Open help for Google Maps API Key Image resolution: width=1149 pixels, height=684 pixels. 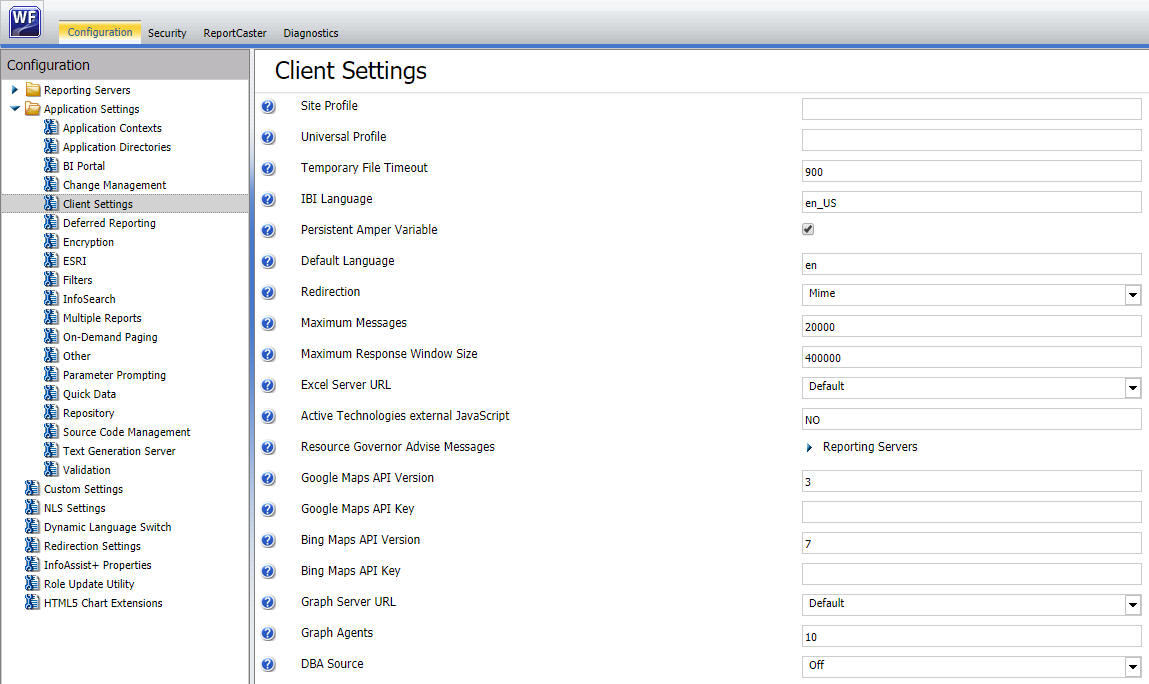269,510
